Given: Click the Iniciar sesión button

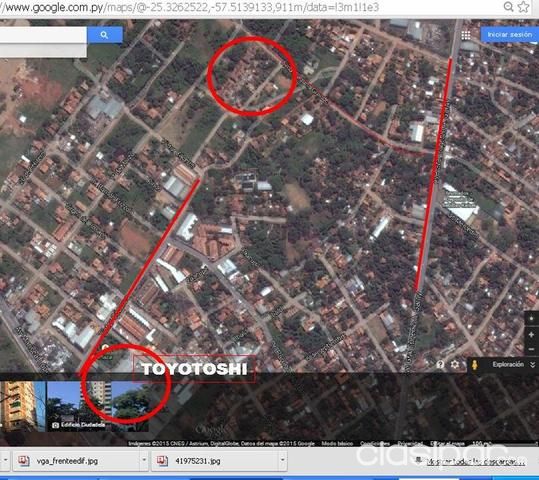Looking at the screenshot, I should pyautogui.click(x=509, y=35).
